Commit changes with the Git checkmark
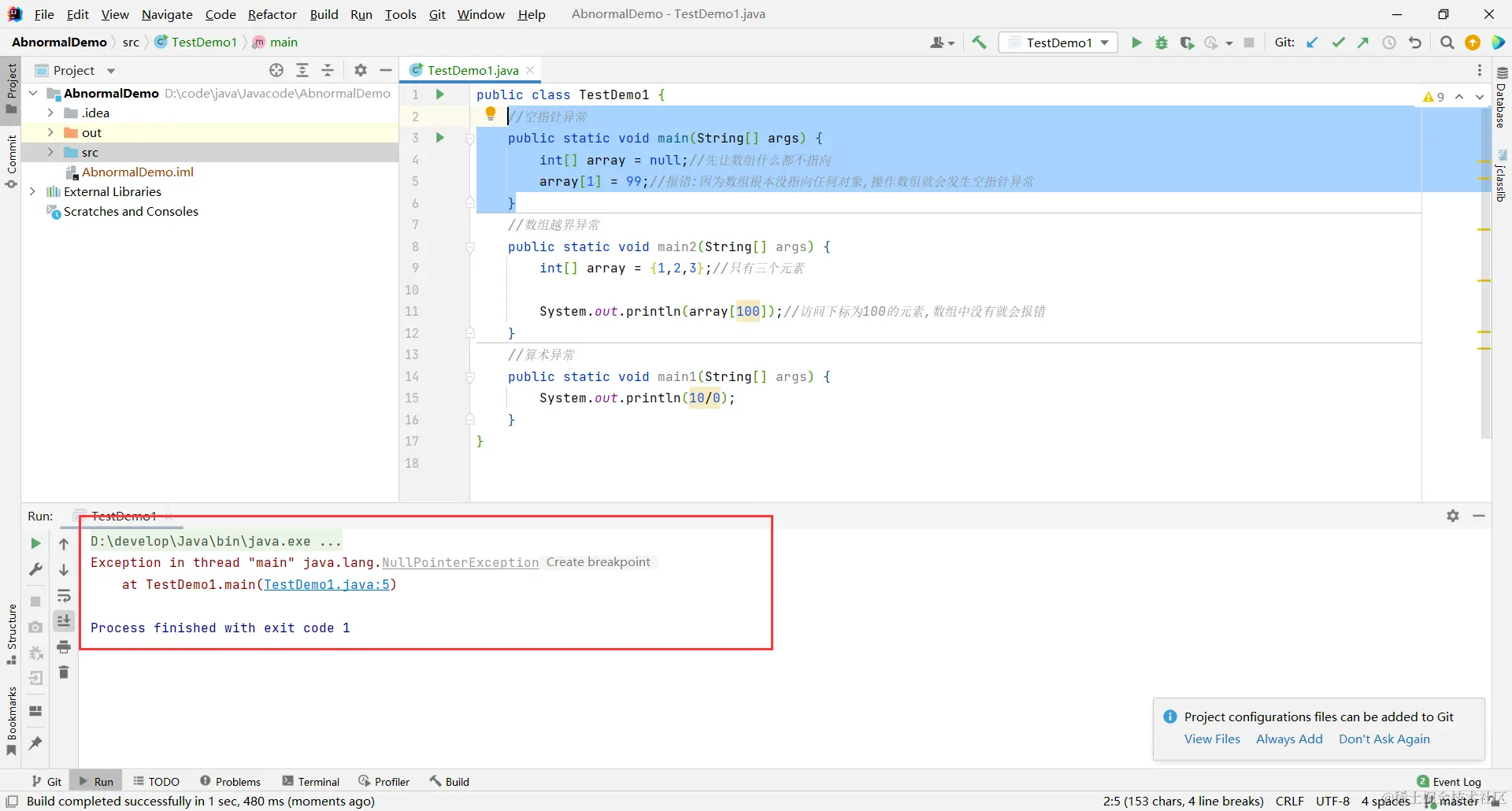The width and height of the screenshot is (1512, 811). 1338,43
